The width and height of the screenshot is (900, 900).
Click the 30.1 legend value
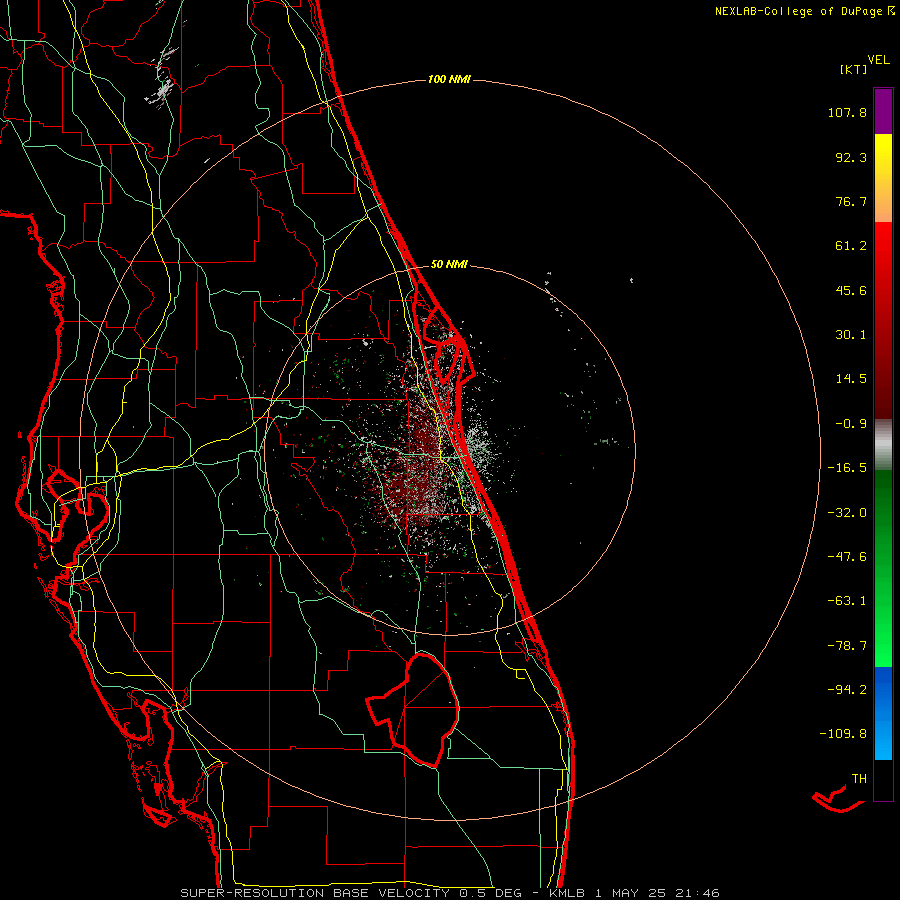point(851,335)
